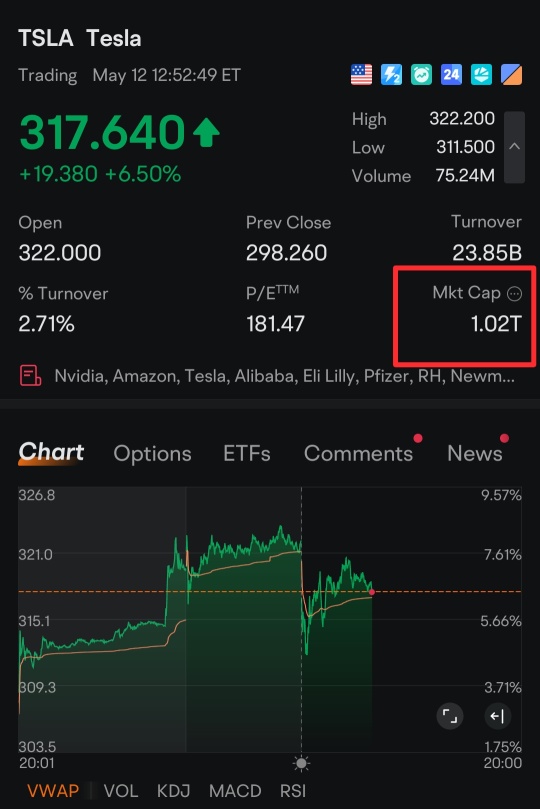The width and height of the screenshot is (540, 809).
Task: Toggle the VWAP indicator
Action: [53, 790]
